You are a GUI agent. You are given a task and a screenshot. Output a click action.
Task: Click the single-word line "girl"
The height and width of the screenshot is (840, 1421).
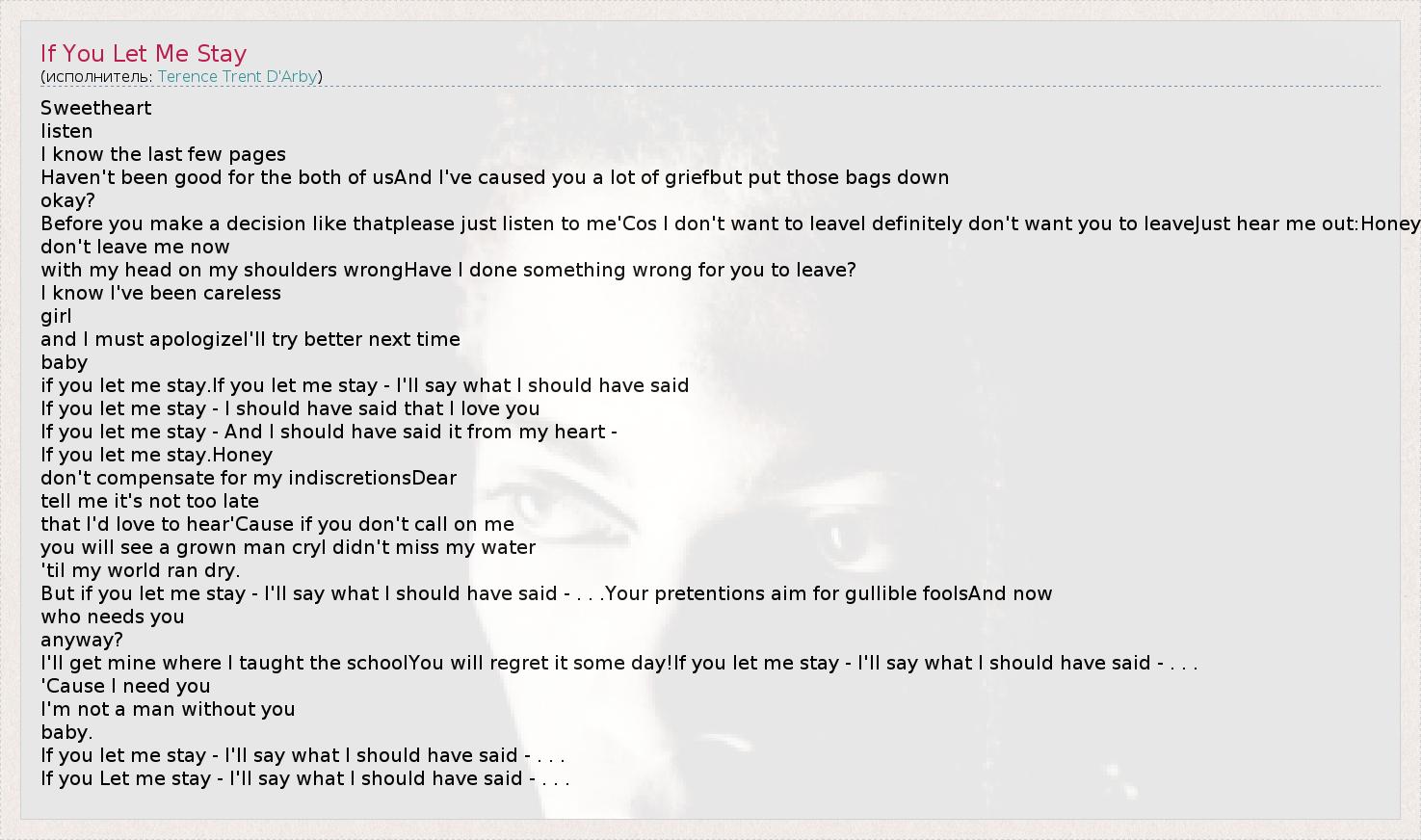coord(56,316)
